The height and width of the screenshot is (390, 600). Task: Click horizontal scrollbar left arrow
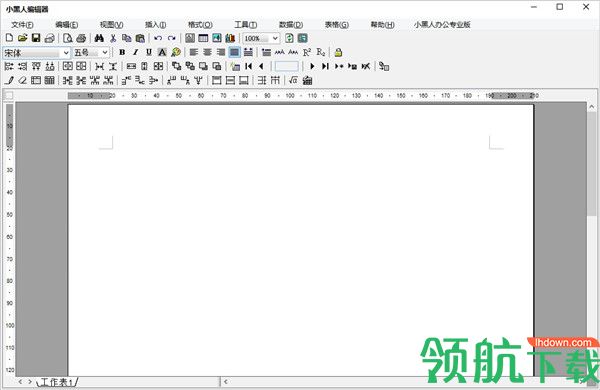(226, 382)
